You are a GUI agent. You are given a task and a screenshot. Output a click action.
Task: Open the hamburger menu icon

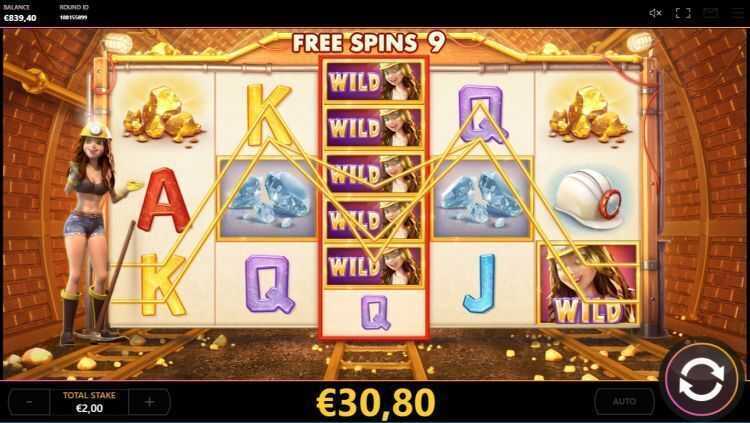[738, 13]
